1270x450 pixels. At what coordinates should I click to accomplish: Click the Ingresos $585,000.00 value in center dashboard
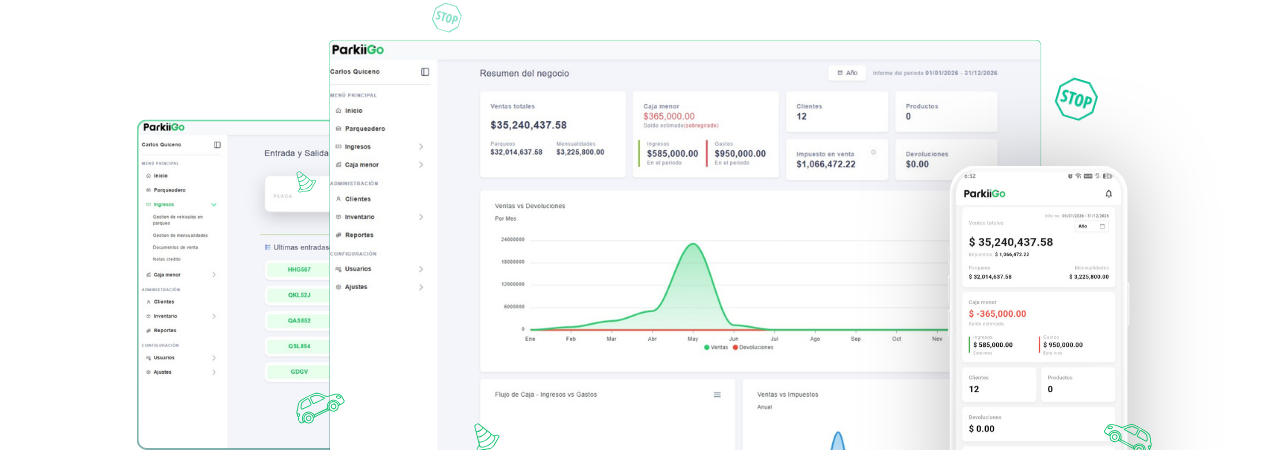tap(672, 154)
